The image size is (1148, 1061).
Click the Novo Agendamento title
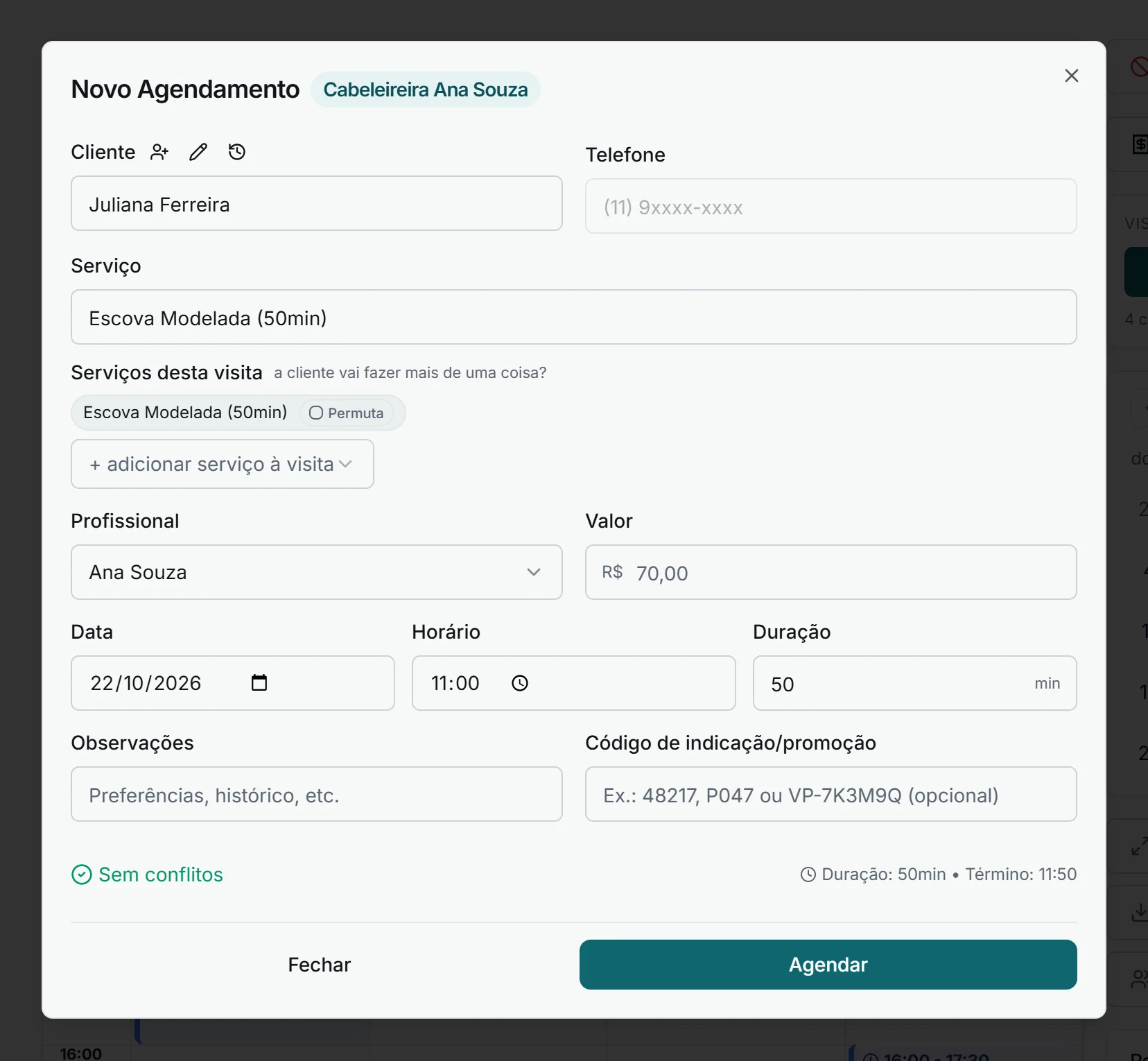(x=185, y=89)
